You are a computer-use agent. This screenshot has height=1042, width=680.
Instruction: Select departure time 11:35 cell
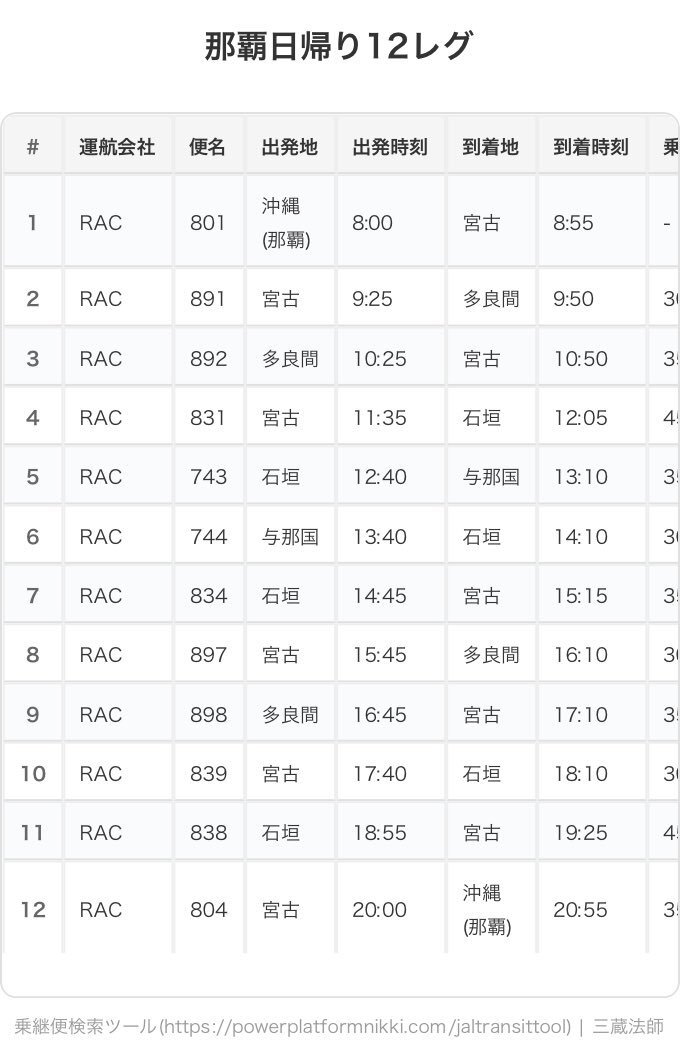[x=391, y=417]
